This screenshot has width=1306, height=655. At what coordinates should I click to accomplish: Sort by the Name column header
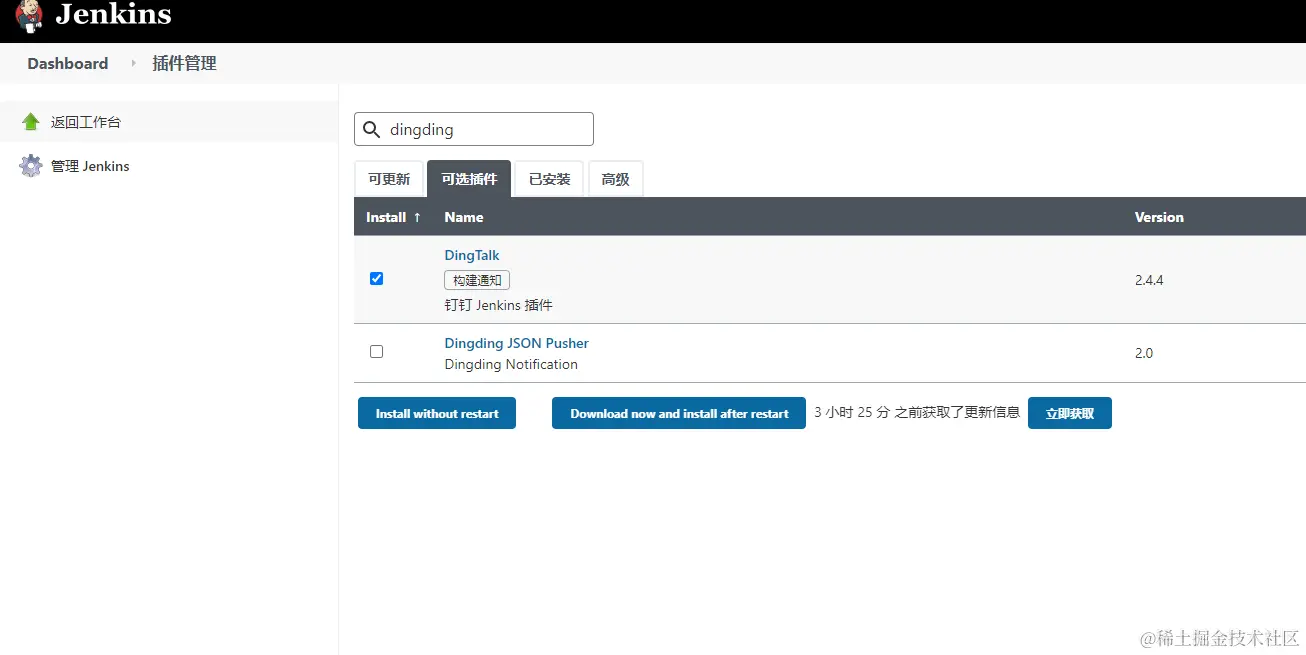coord(464,217)
